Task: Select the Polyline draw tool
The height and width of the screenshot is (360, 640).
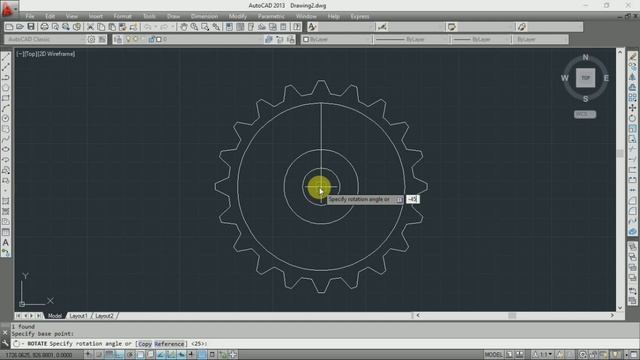Action: pyautogui.click(x=6, y=77)
